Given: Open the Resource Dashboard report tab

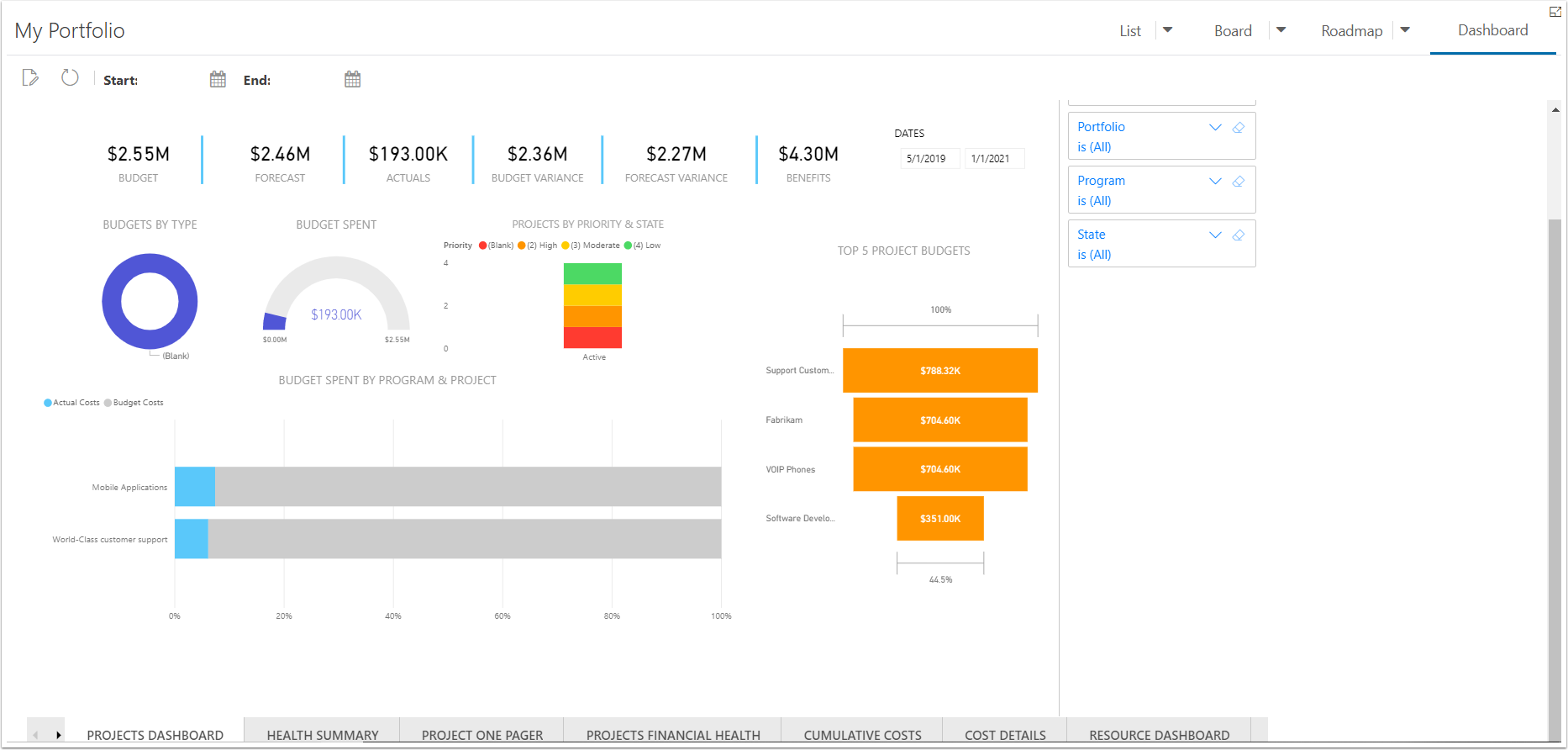Looking at the screenshot, I should click(x=1159, y=734).
